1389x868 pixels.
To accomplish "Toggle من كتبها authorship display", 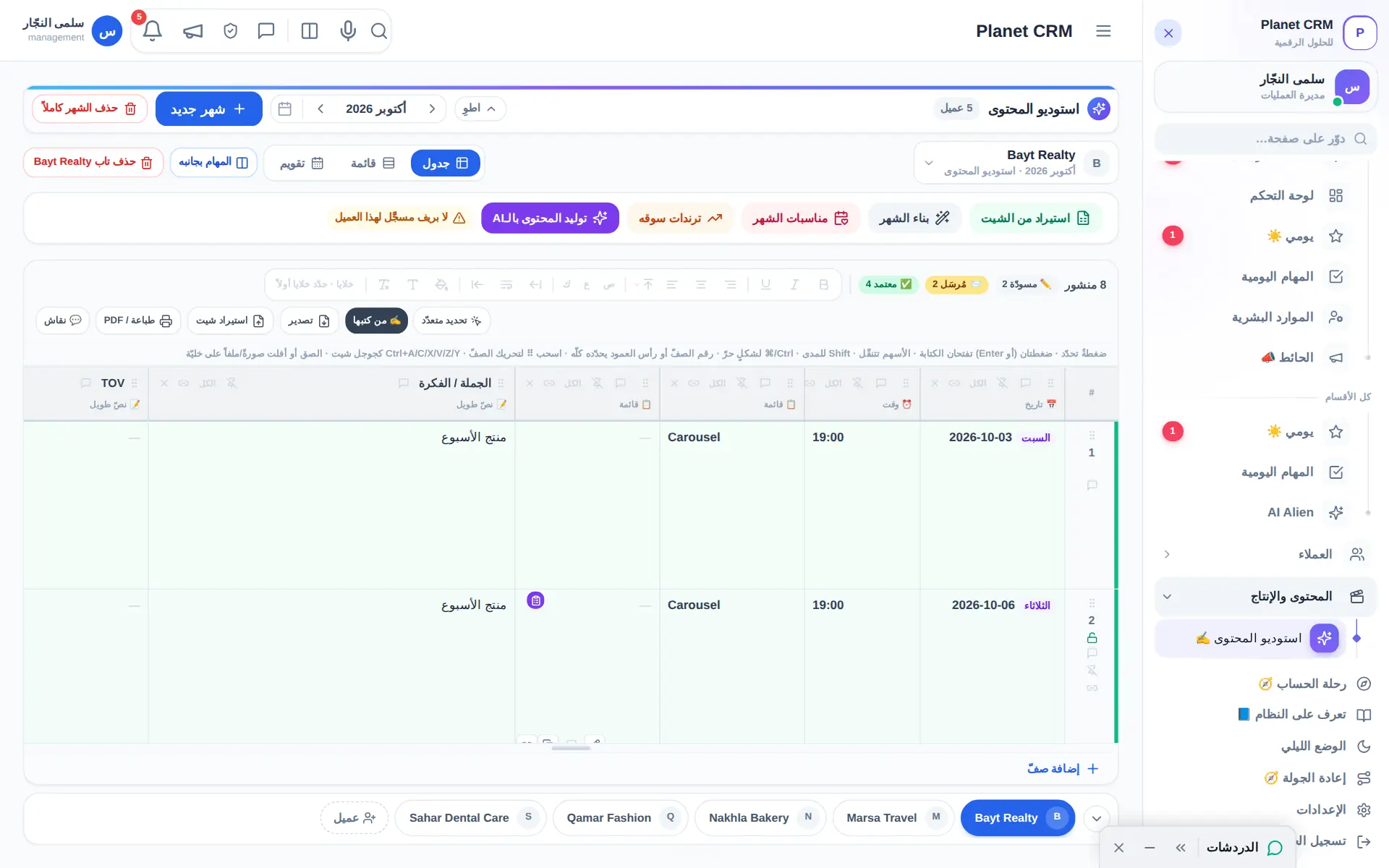I will coord(376,320).
